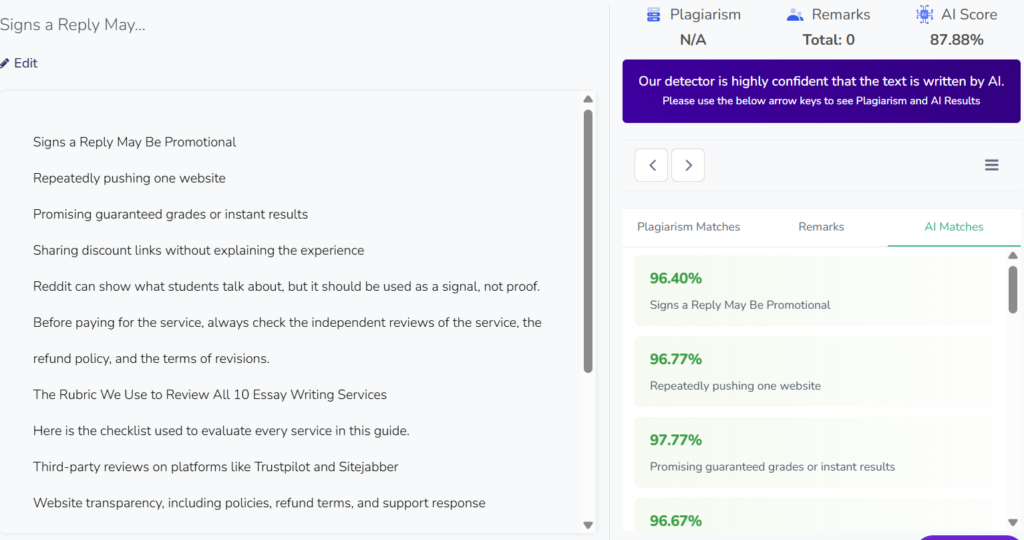Click the AI Score chip icon
This screenshot has height=540, width=1024.
tap(925, 14)
